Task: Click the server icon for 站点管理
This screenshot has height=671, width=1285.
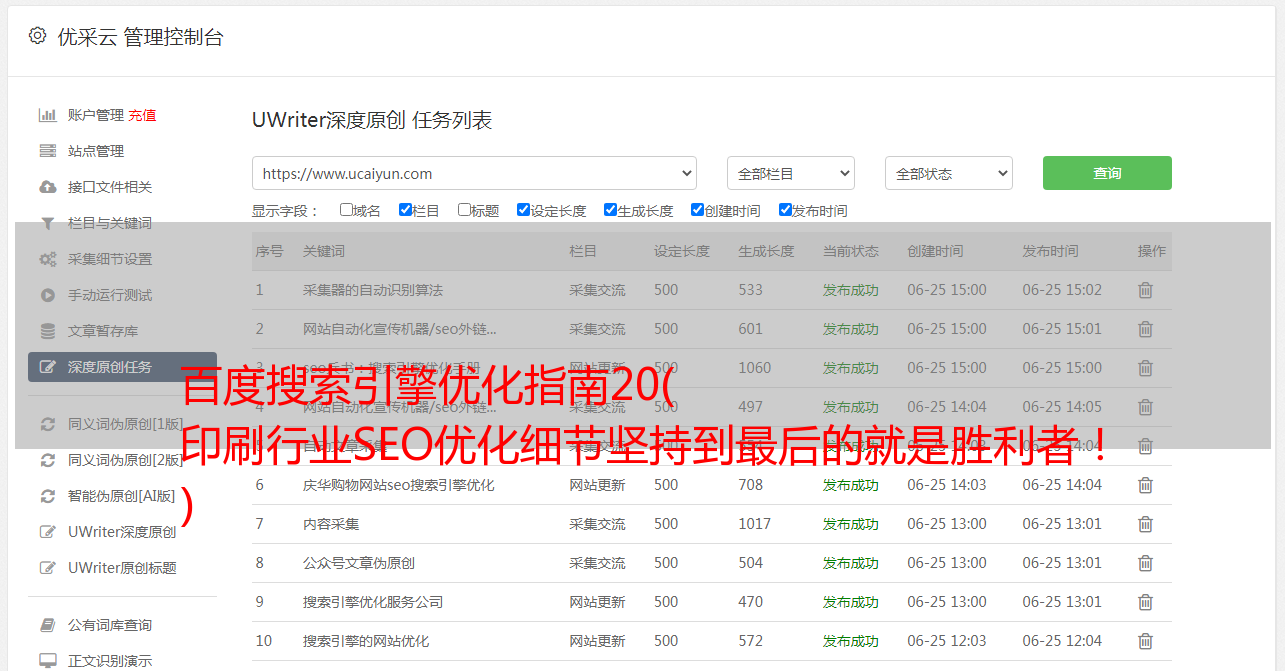Action: 47,151
